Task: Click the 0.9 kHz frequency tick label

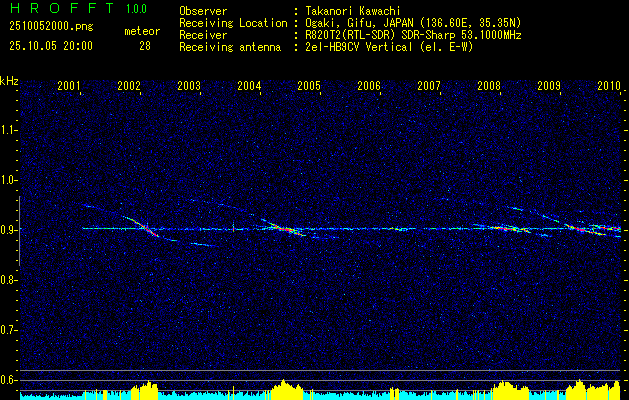Action: (x=8, y=230)
